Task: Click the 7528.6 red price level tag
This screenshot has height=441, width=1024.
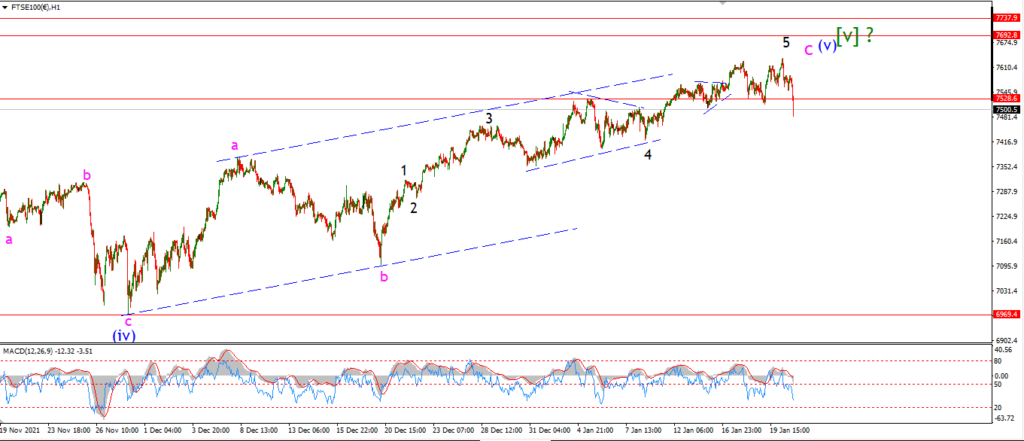Action: tap(1004, 99)
